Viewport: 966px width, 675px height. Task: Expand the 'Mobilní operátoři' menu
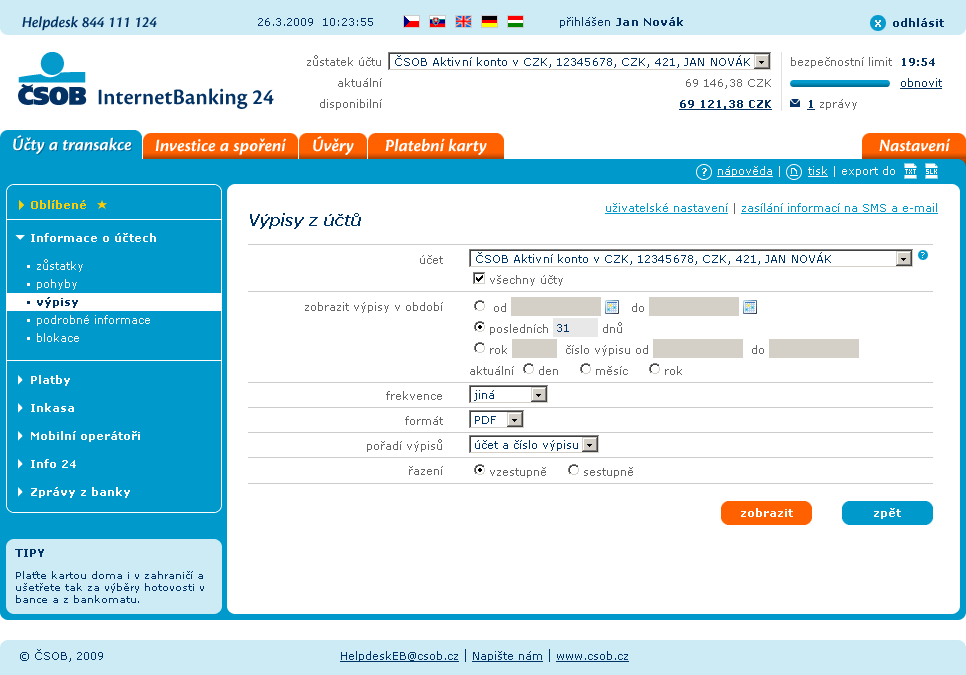(x=79, y=435)
